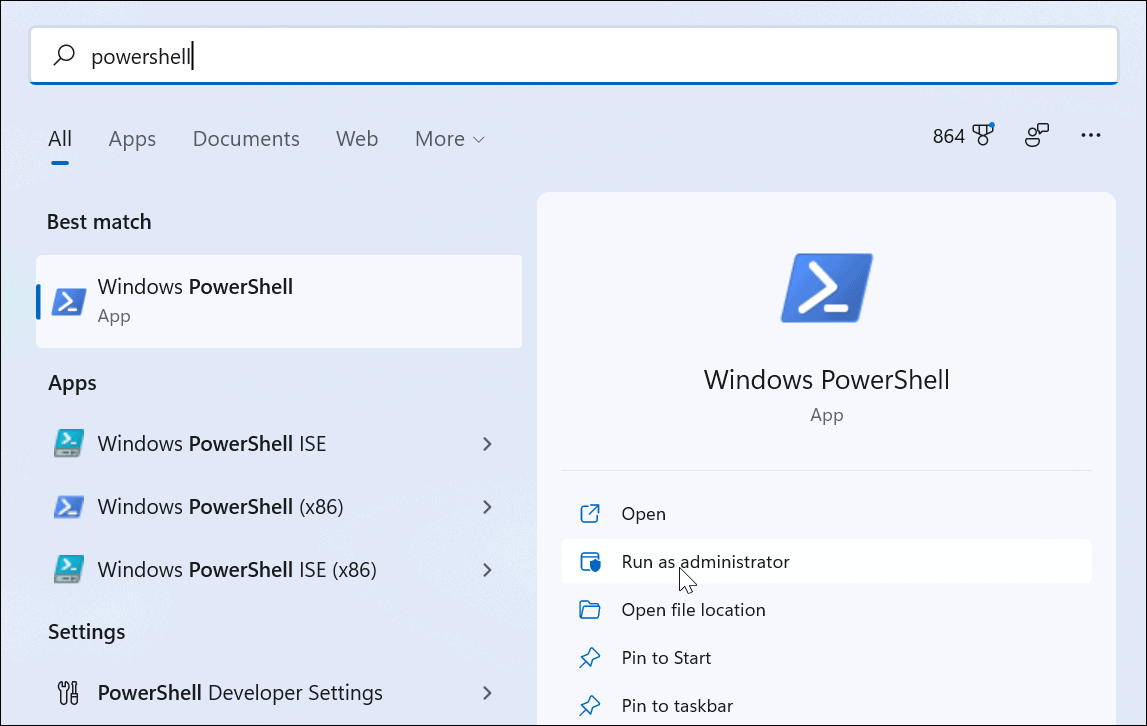Click the folder icon beside Open file location
This screenshot has height=726, width=1147.
click(591, 609)
